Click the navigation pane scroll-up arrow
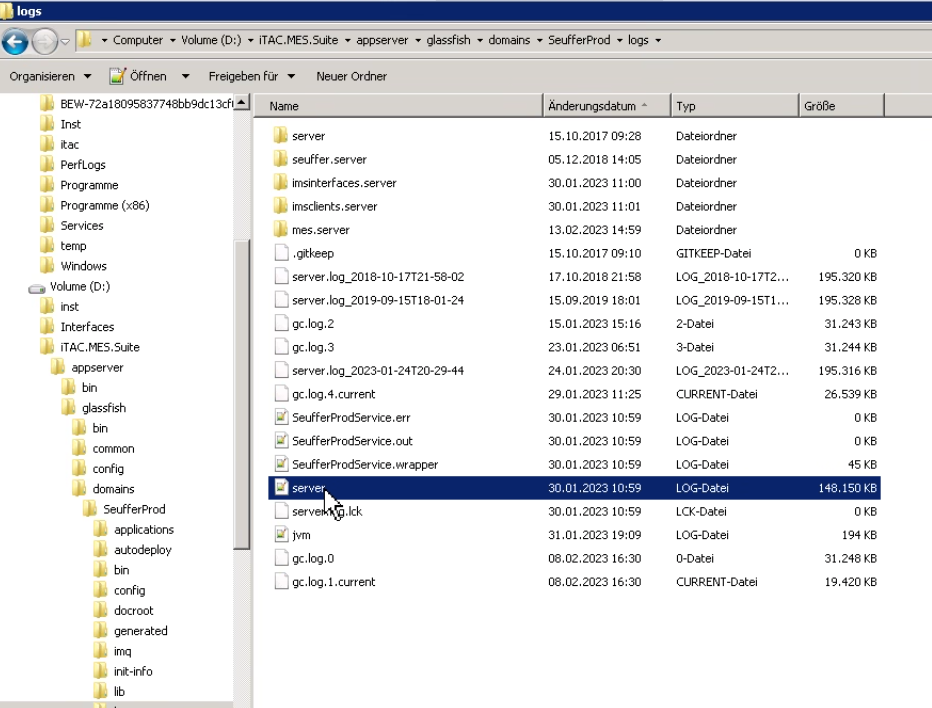The image size is (932, 708). pyautogui.click(x=241, y=102)
